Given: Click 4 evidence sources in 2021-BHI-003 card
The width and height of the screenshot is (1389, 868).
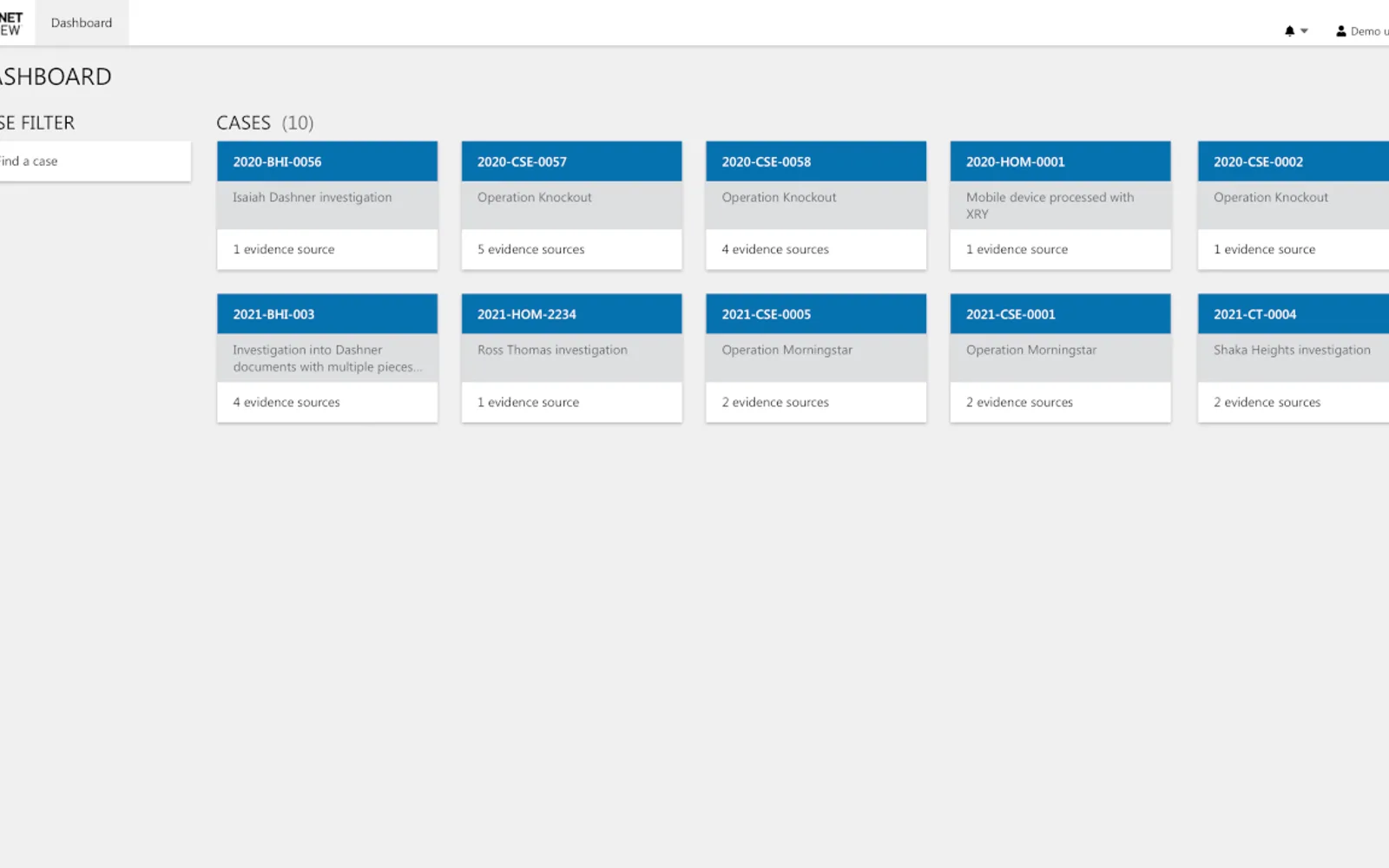Looking at the screenshot, I should coord(286,402).
